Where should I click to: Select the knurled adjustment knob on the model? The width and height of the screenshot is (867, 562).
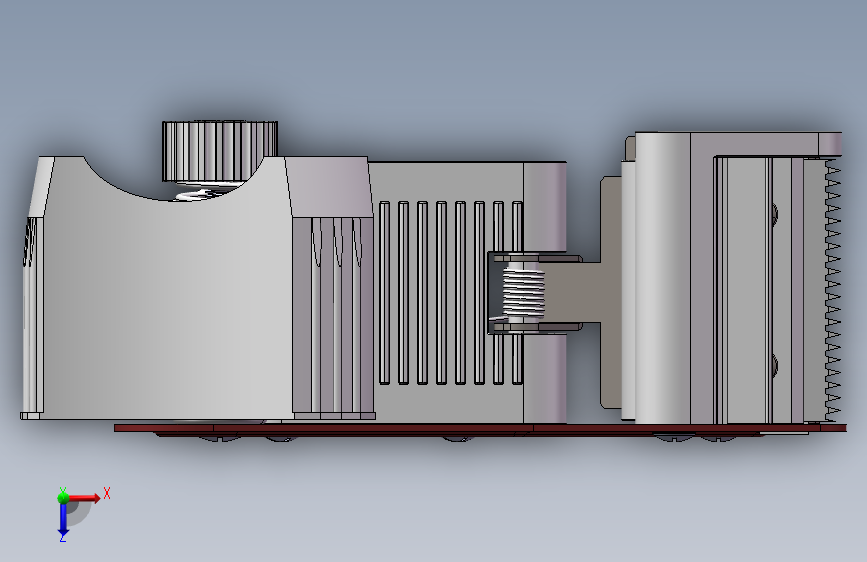(220, 151)
